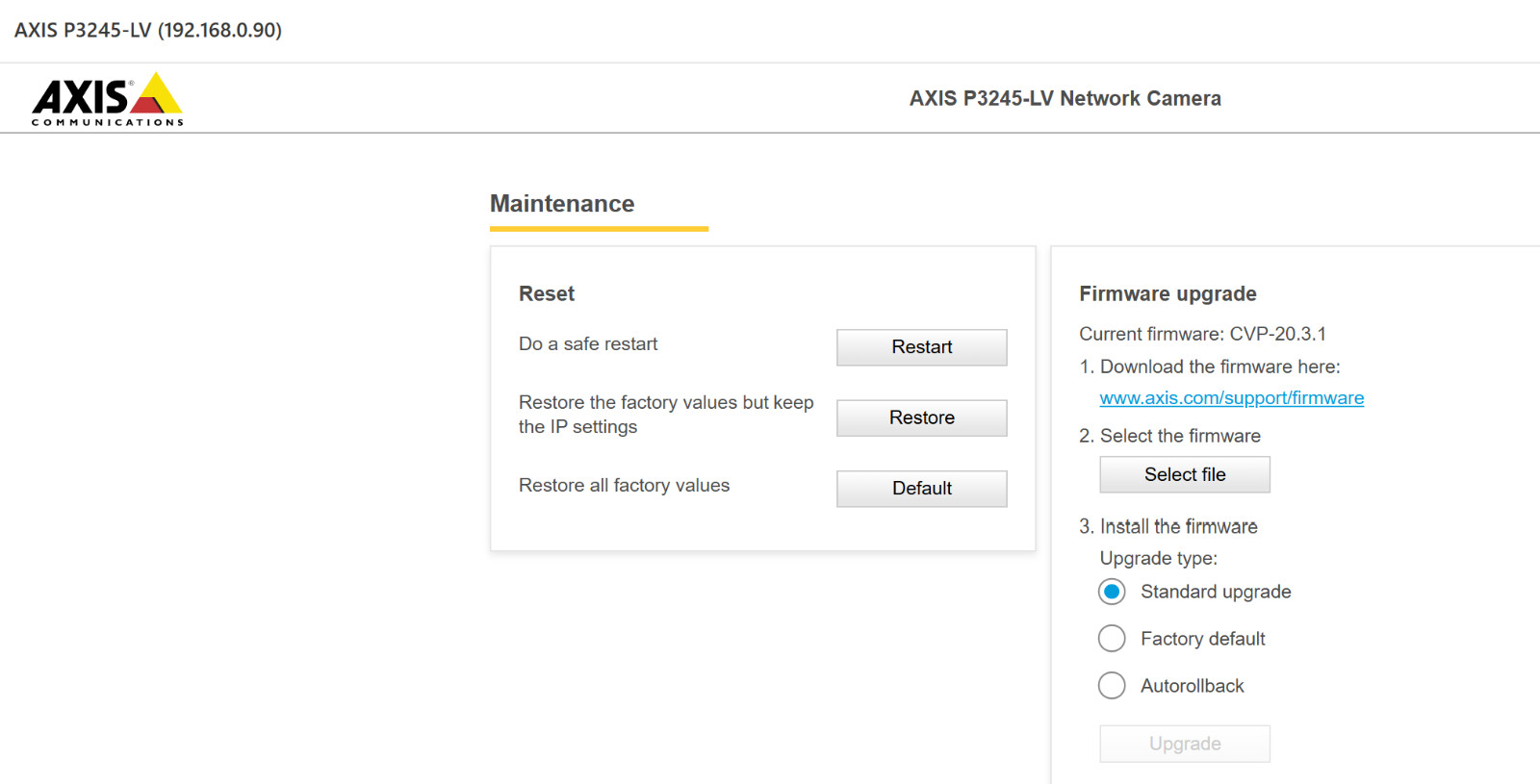Click the 'Upgrade type:' label
The height and width of the screenshot is (784, 1540).
(x=1159, y=558)
